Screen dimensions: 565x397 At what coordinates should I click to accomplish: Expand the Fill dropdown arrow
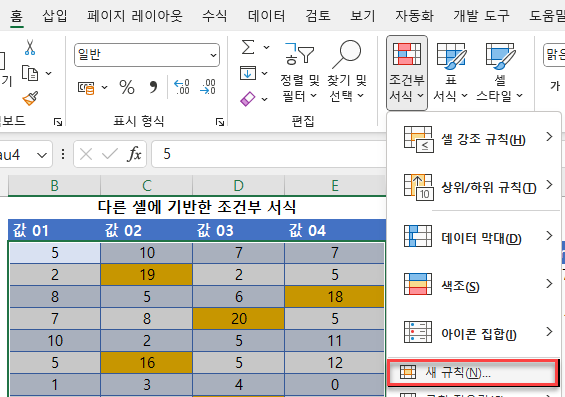[264, 73]
